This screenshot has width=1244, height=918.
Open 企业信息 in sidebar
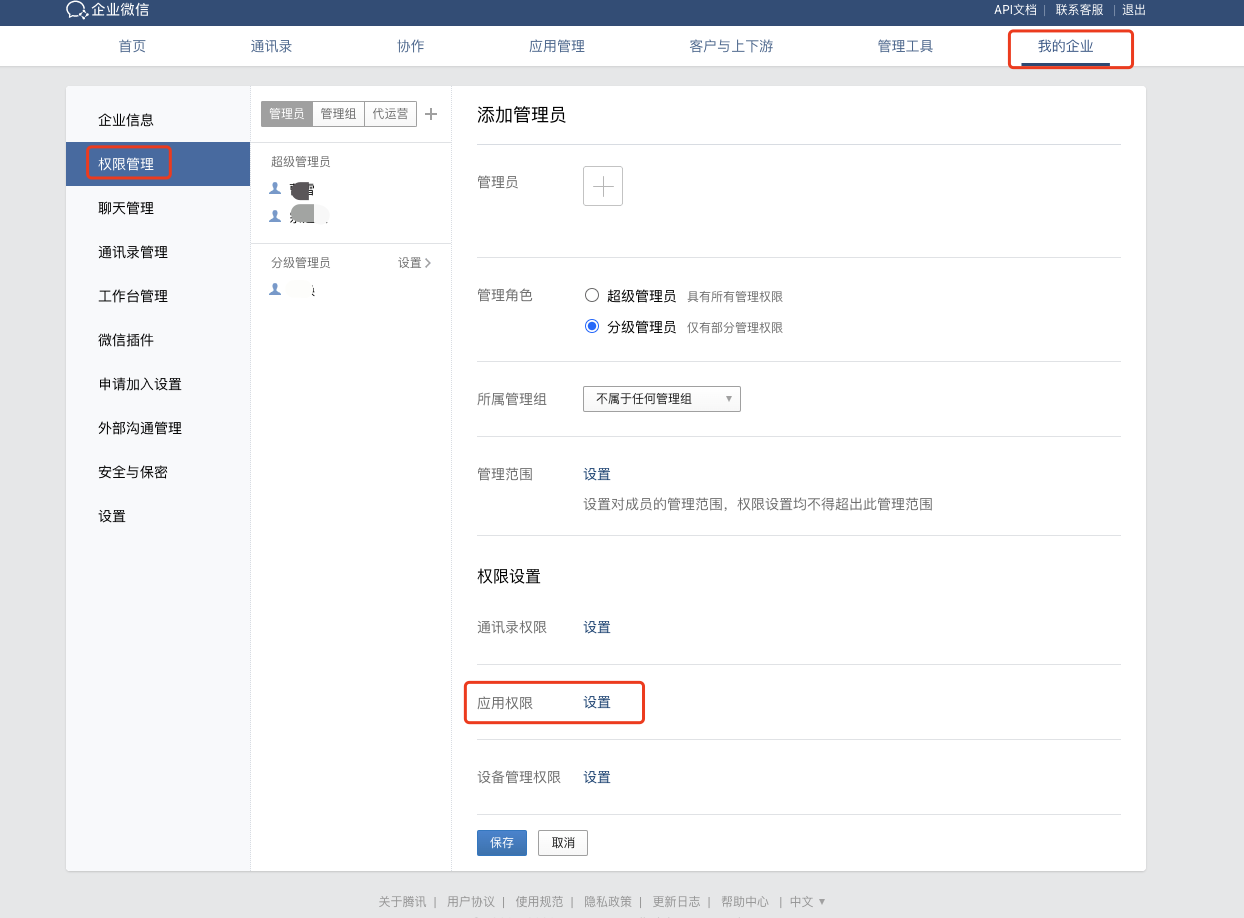pyautogui.click(x=158, y=120)
